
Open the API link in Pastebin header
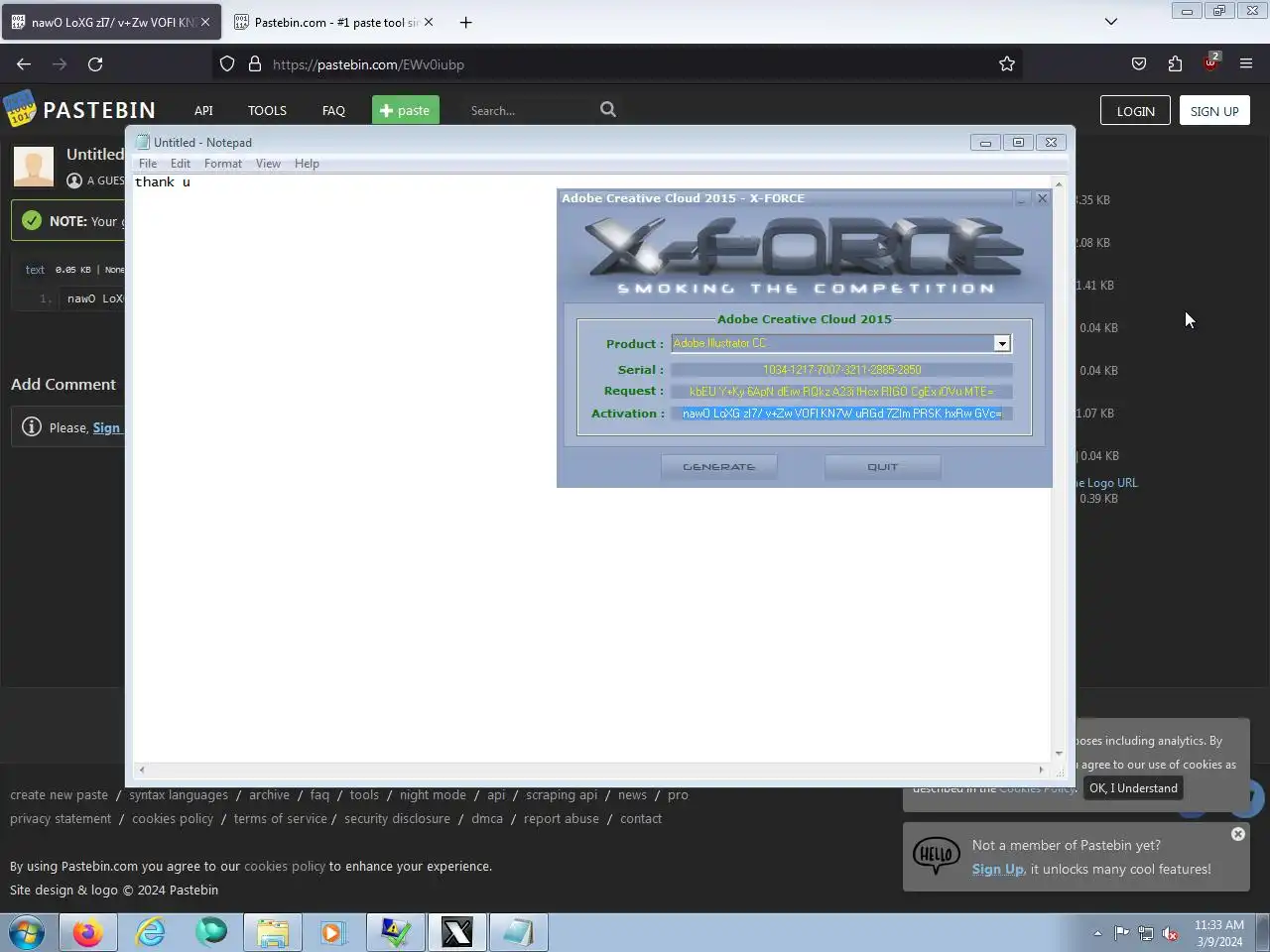[x=203, y=111]
